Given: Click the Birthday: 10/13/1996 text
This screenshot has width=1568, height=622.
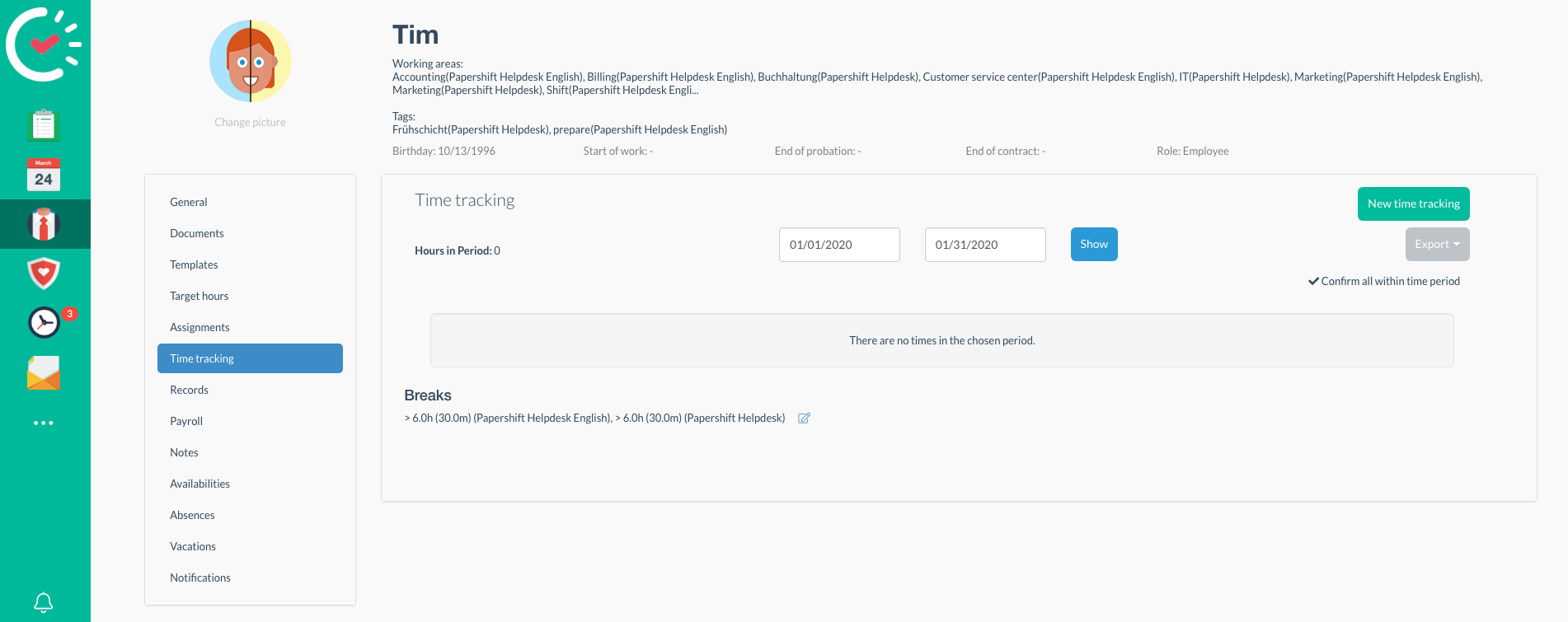Looking at the screenshot, I should [444, 151].
